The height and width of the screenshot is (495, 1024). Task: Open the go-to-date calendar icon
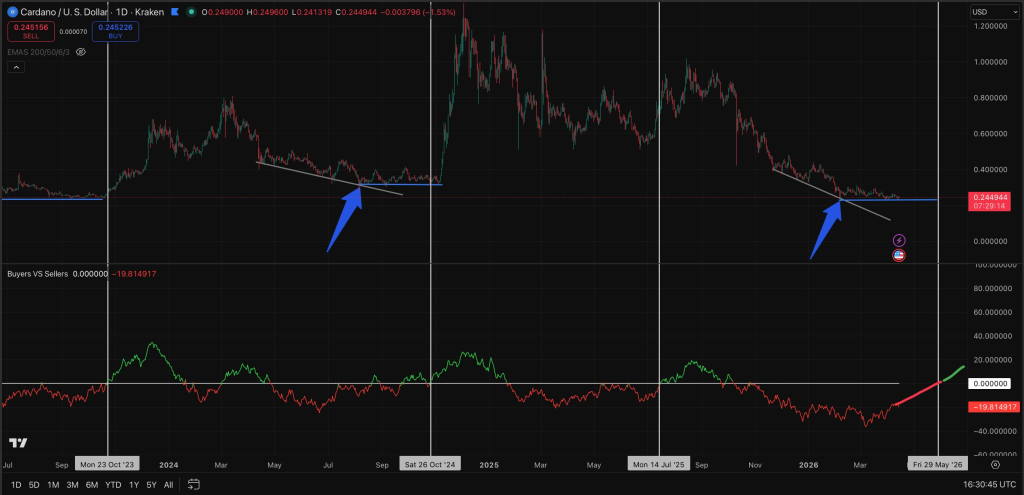194,485
